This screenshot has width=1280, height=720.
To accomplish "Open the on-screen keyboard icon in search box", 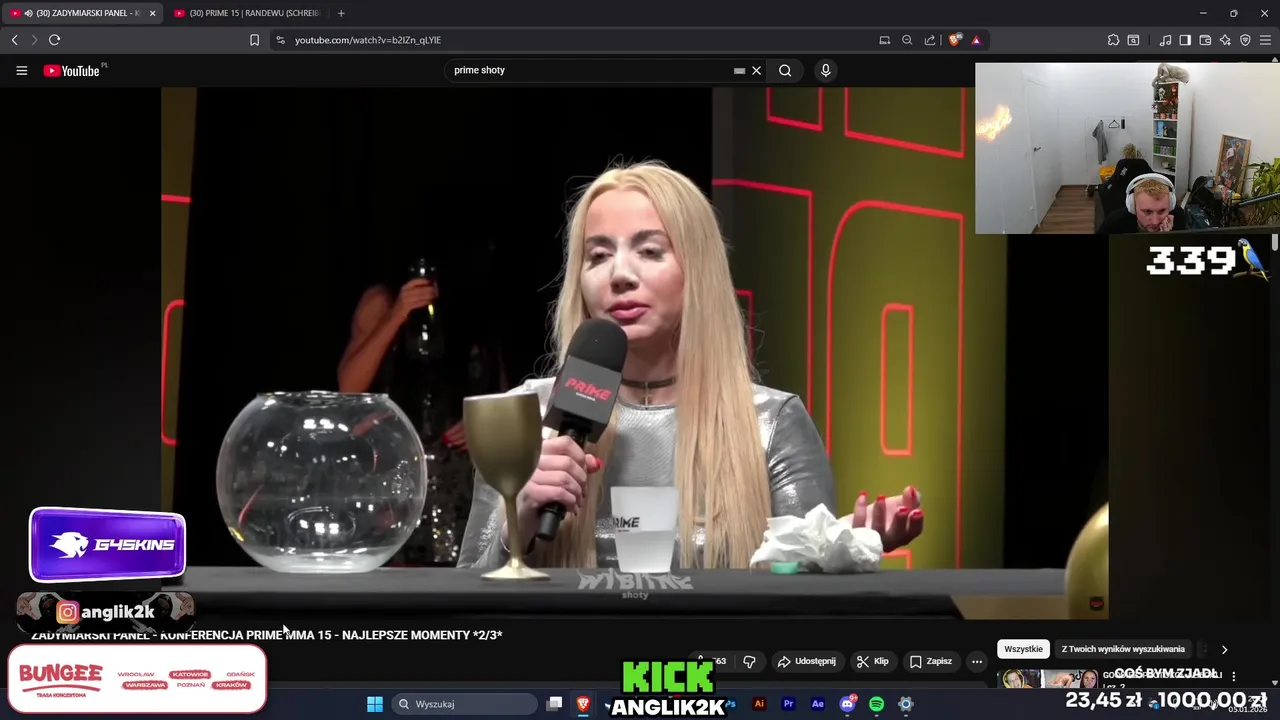I will click(739, 70).
